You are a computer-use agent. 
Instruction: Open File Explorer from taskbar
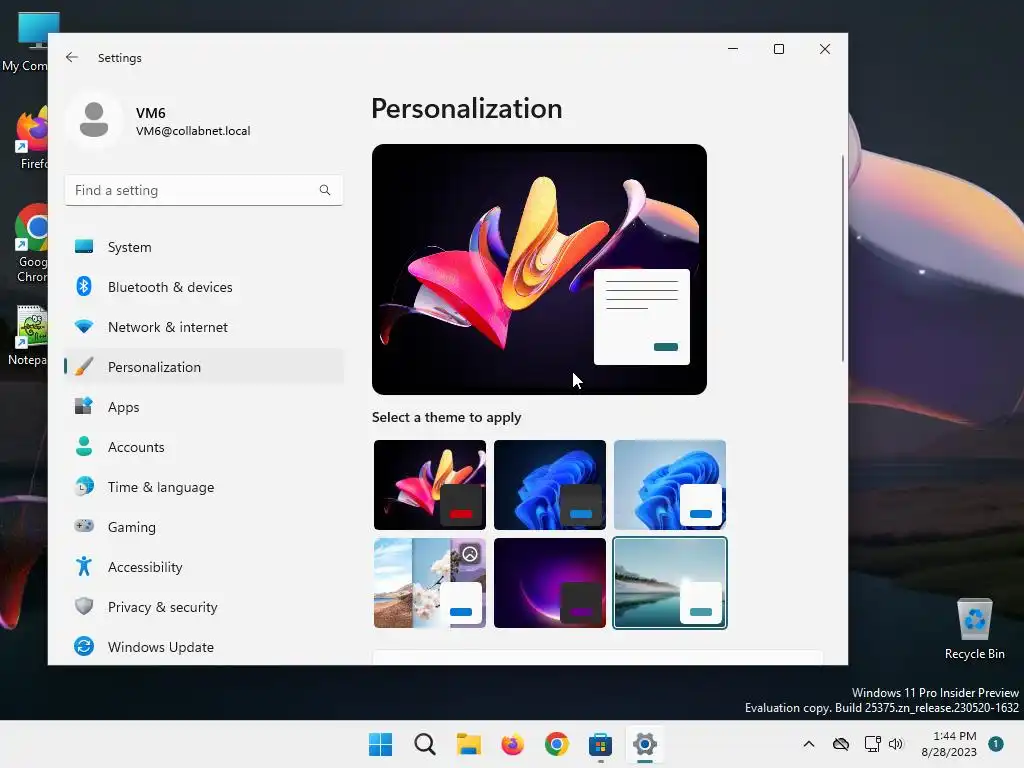pyautogui.click(x=468, y=744)
